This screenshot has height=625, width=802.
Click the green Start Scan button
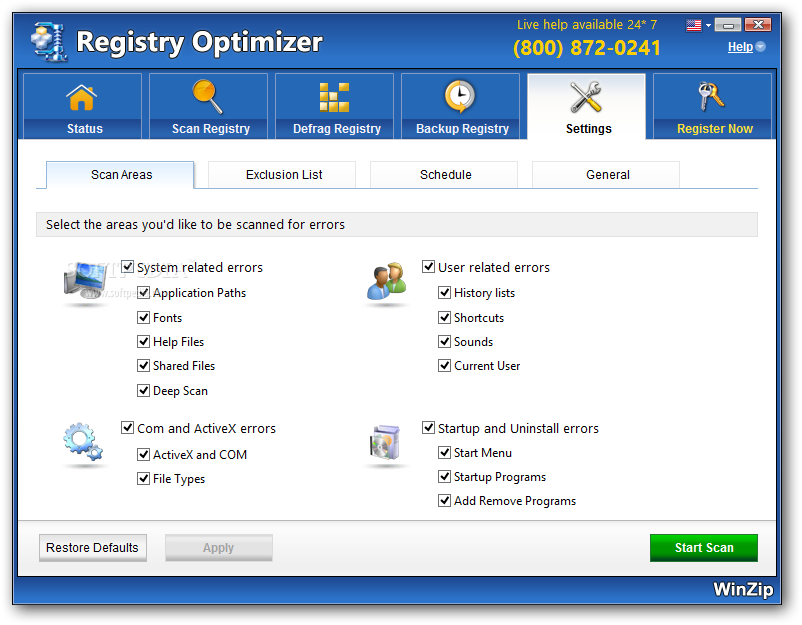click(704, 548)
